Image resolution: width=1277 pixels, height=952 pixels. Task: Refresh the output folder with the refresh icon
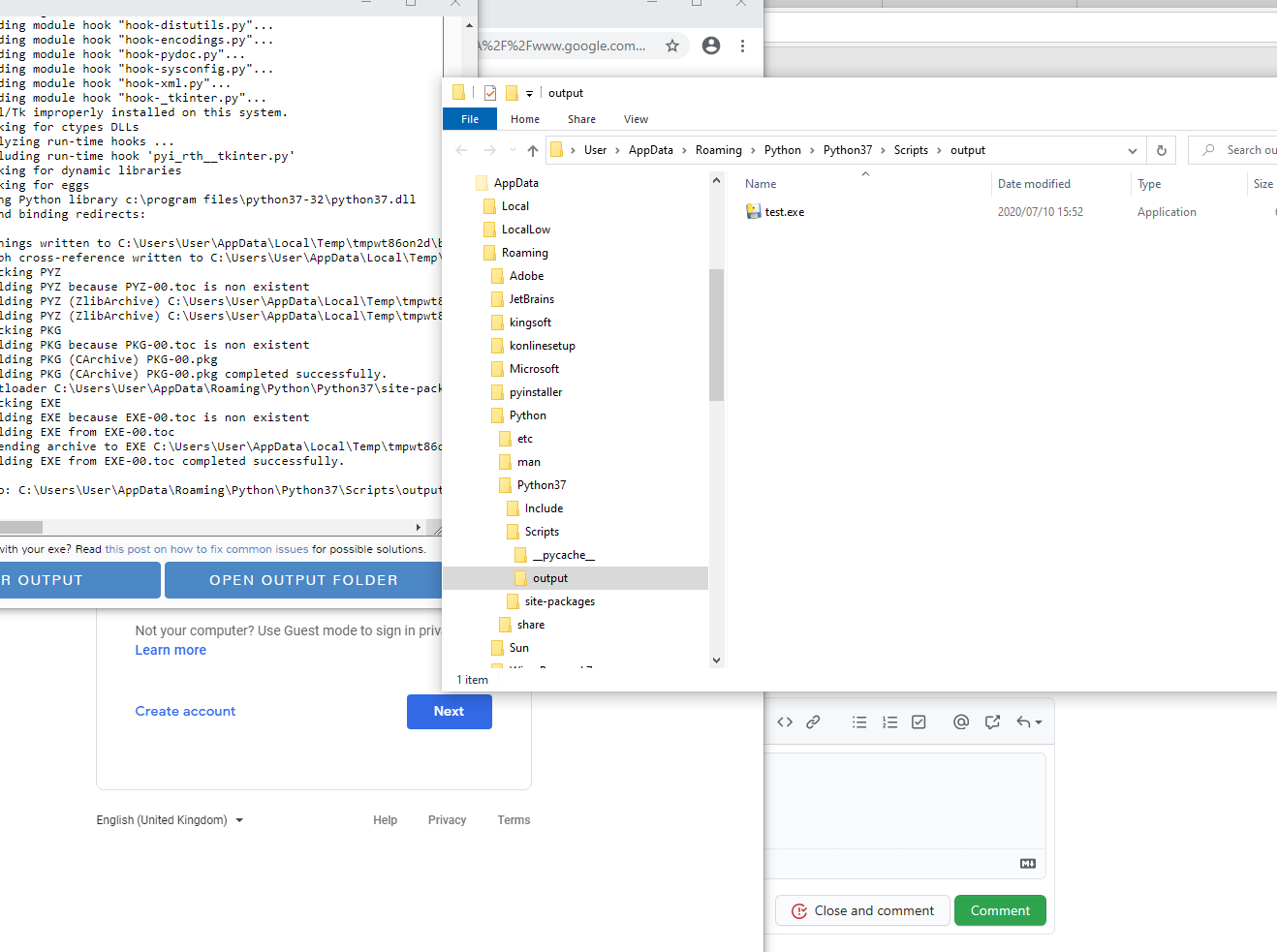click(1161, 149)
